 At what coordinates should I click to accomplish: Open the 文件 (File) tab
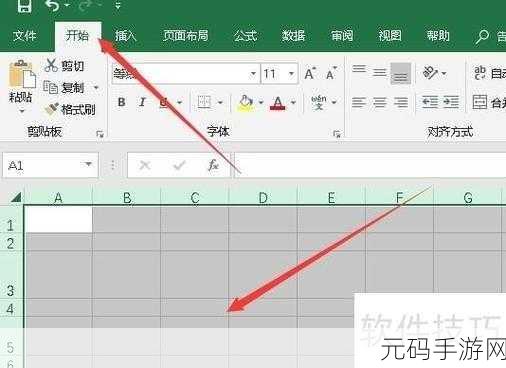coord(24,35)
